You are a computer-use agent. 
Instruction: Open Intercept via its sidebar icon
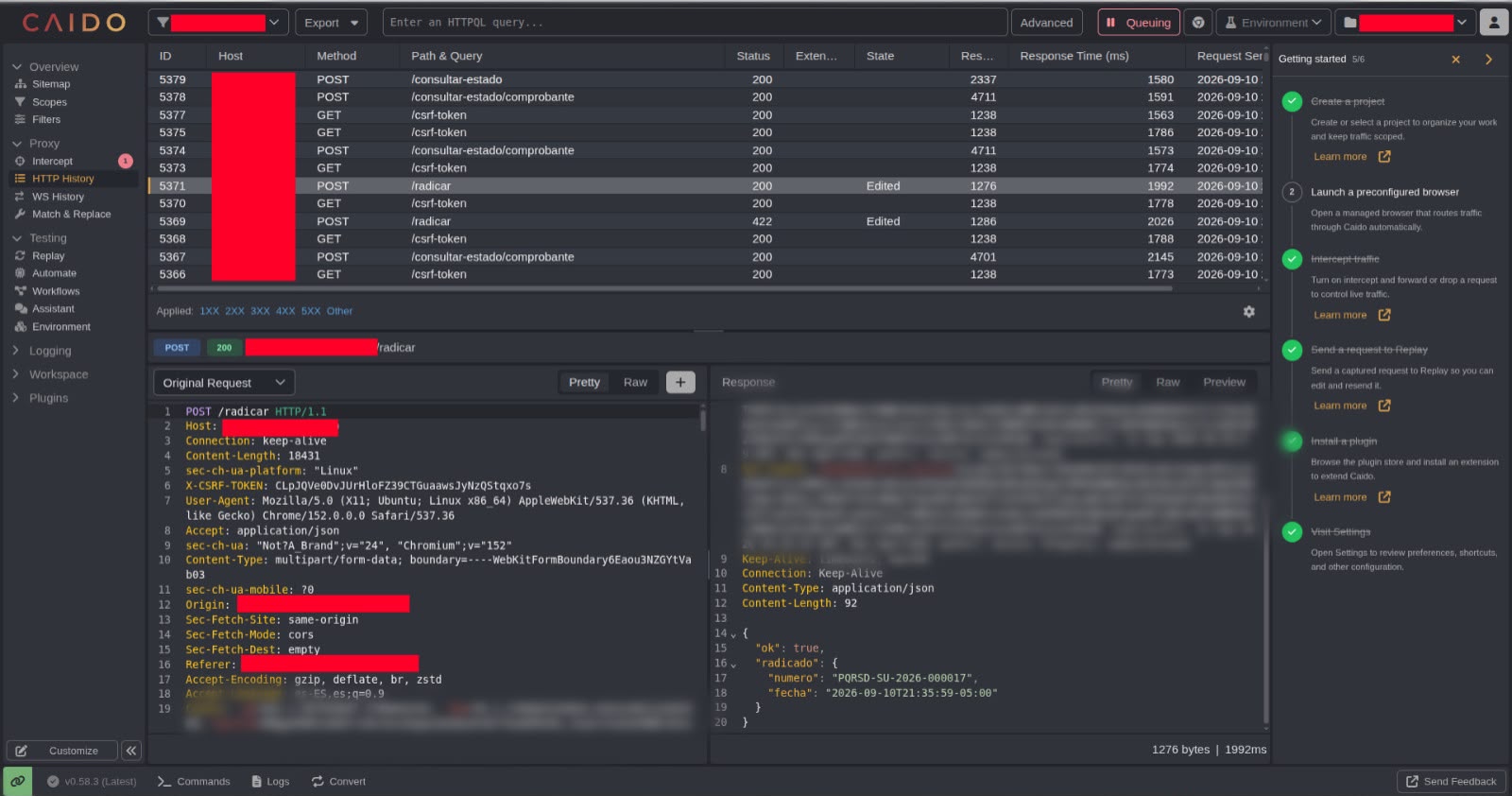20,162
